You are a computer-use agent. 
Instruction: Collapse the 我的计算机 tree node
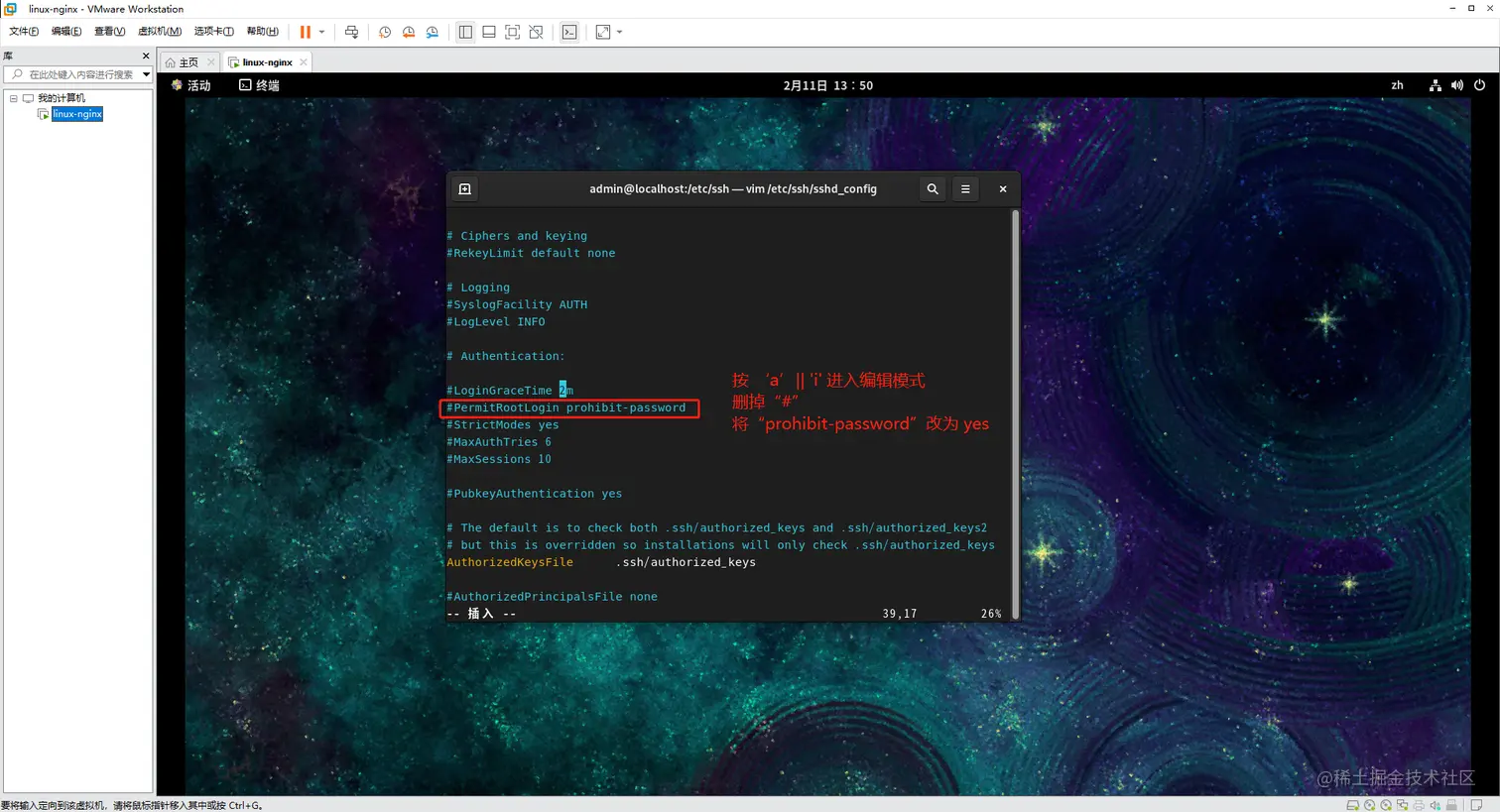pos(13,98)
